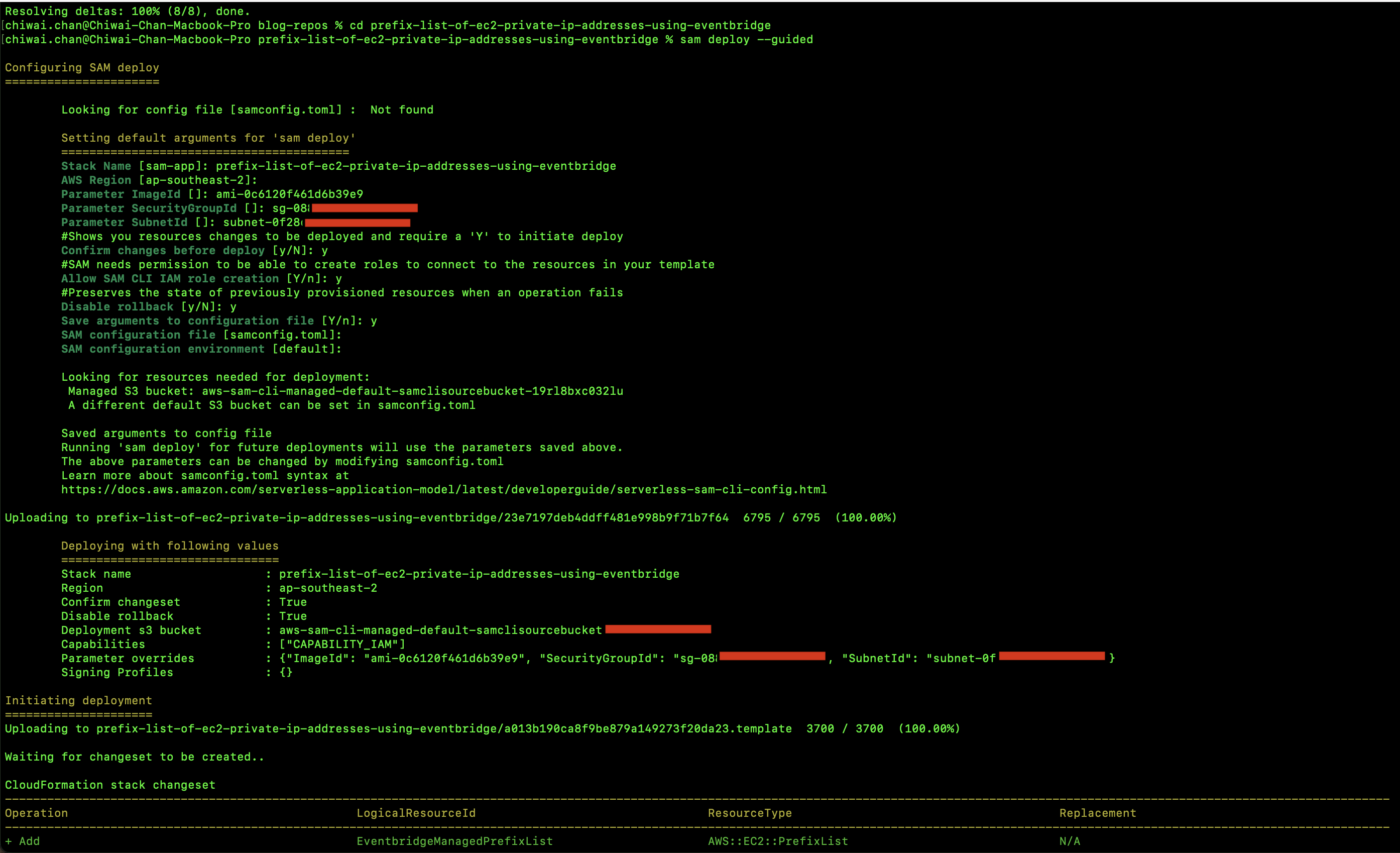The height and width of the screenshot is (853, 1400).
Task: Click the 'Parameter SecurityGroupId' prompt line
Action: 239,208
